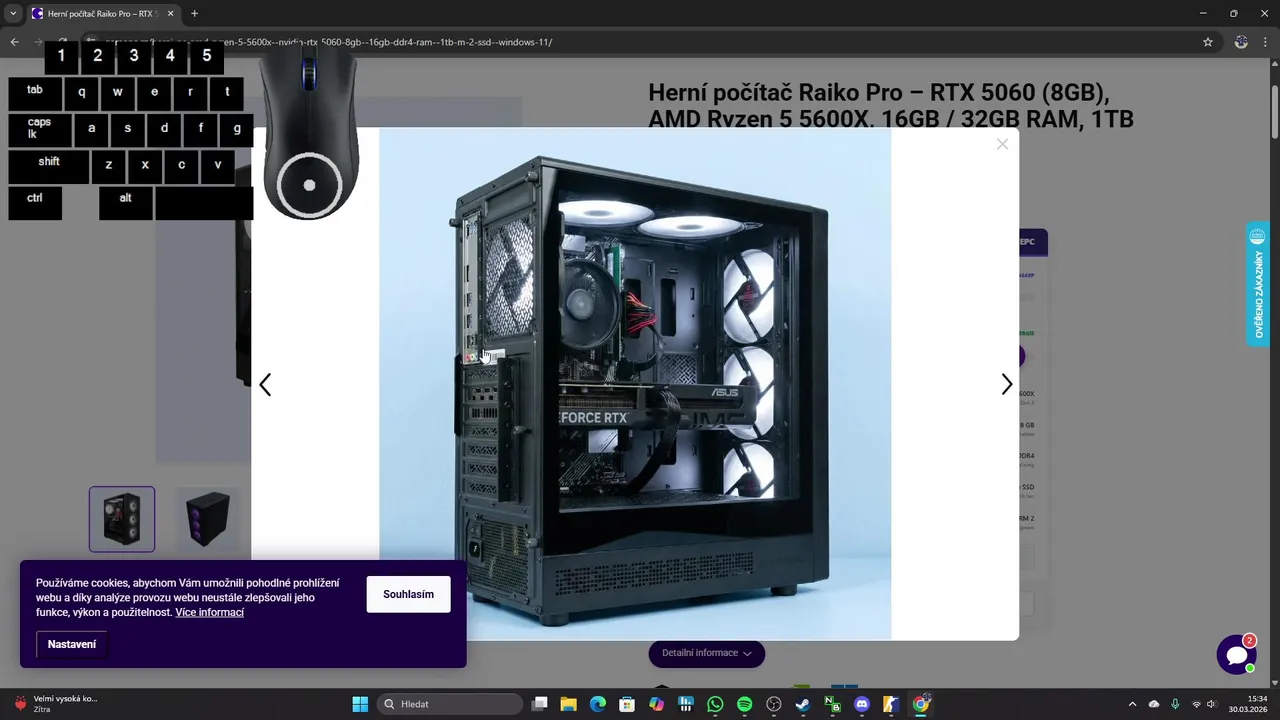1280x720 pixels.
Task: Open the Ověřeno zákazníky side badge
Action: (x=1258, y=284)
